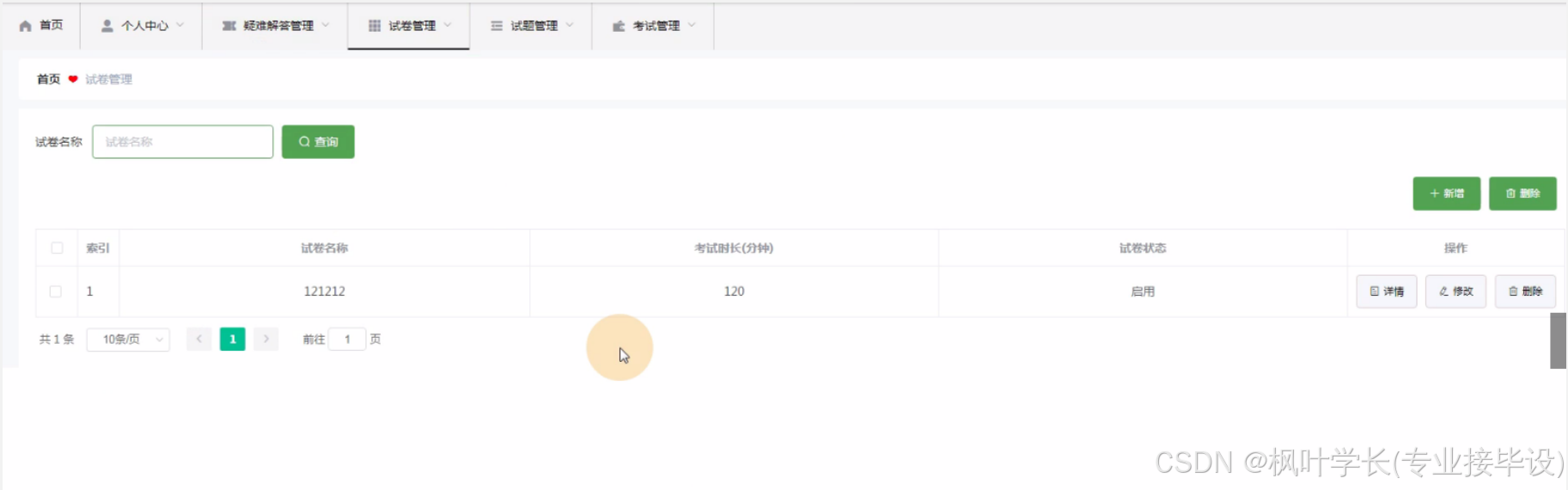Click the 查询 search button
This screenshot has width=1568, height=490.
(318, 142)
